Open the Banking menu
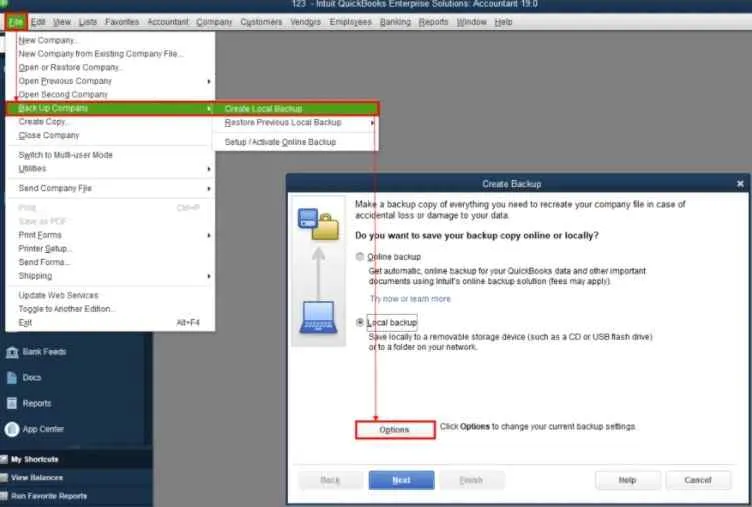This screenshot has width=752, height=507. 395,22
